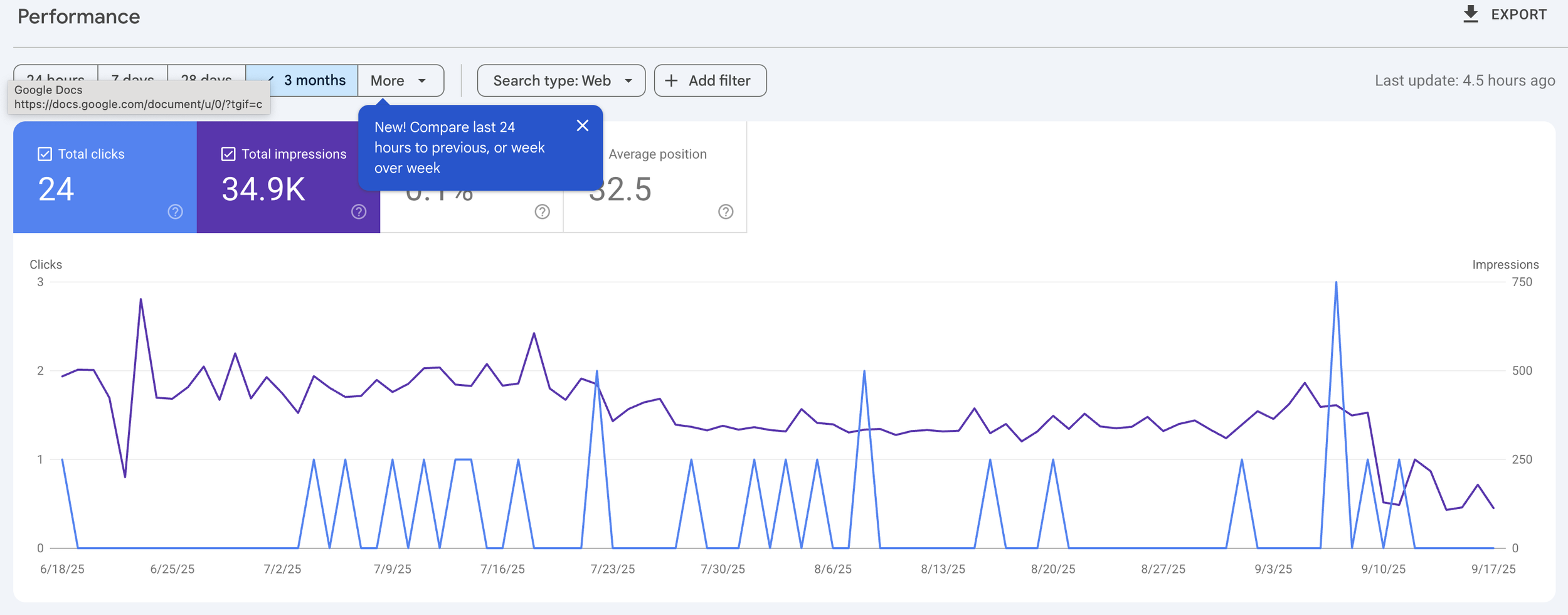This screenshot has width=1568, height=615.
Task: Click the Performance page heading
Action: pyautogui.click(x=78, y=17)
